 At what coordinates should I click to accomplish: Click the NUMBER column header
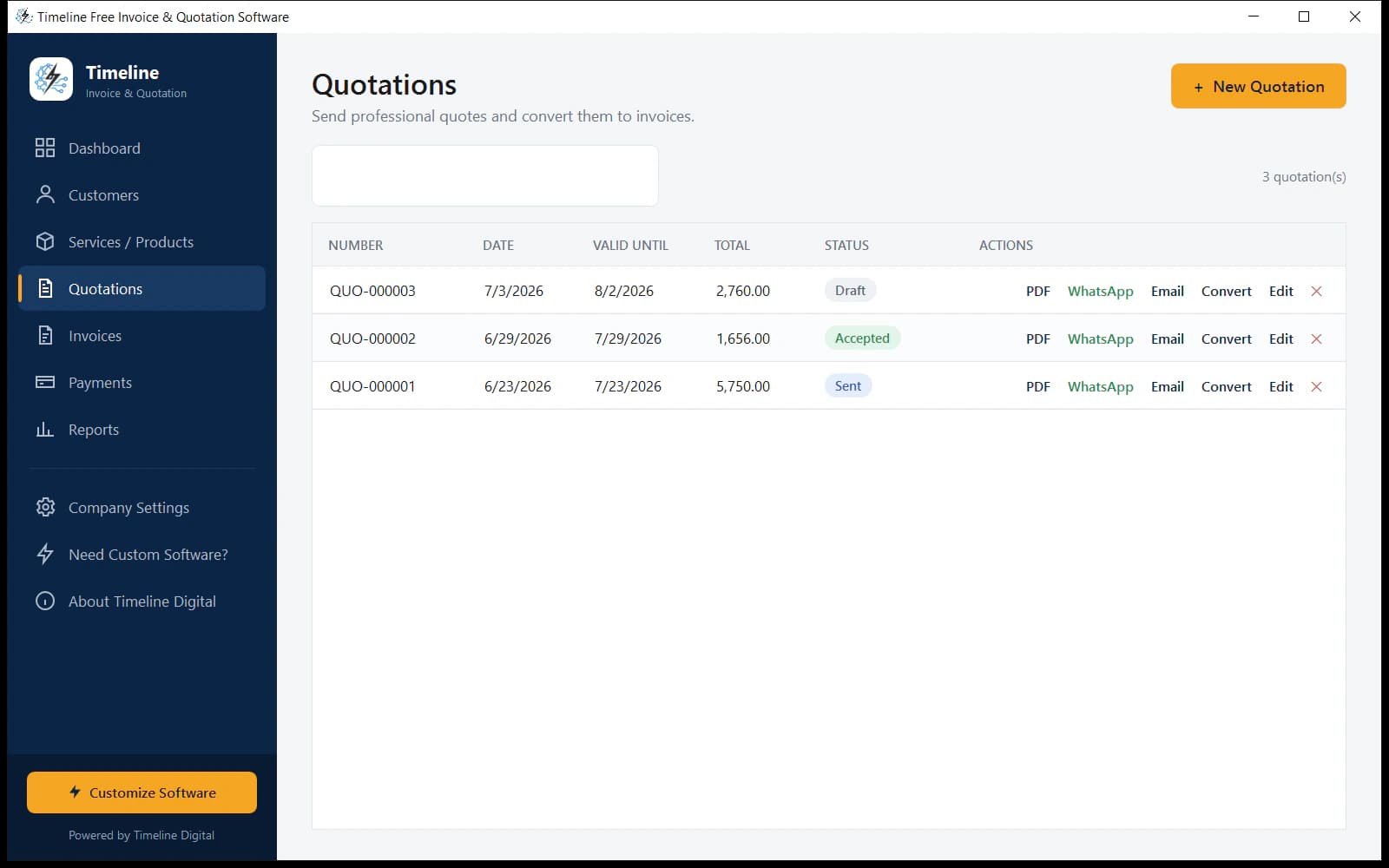(x=355, y=245)
